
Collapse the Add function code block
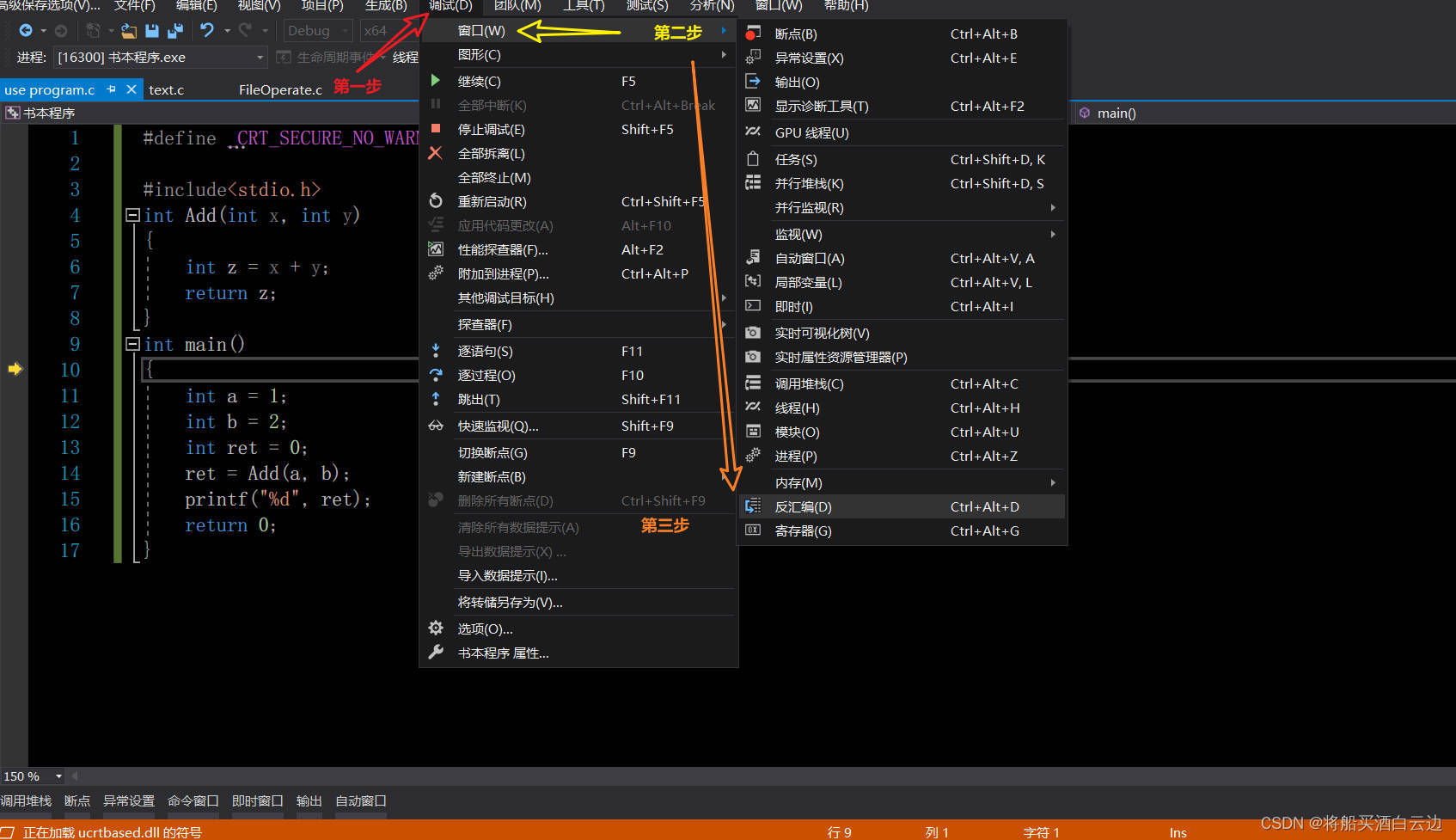132,215
